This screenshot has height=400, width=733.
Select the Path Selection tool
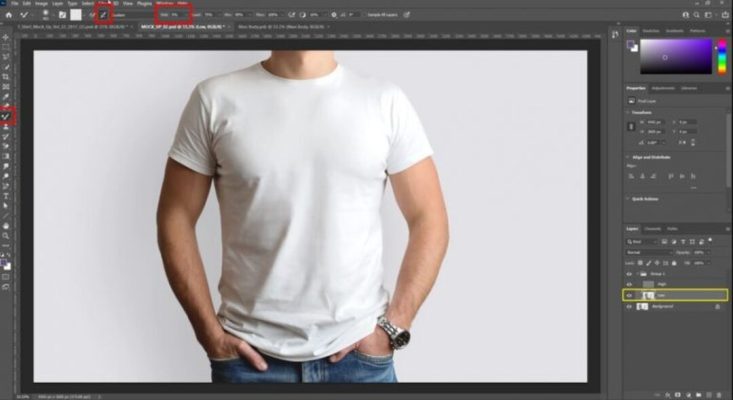pos(6,206)
